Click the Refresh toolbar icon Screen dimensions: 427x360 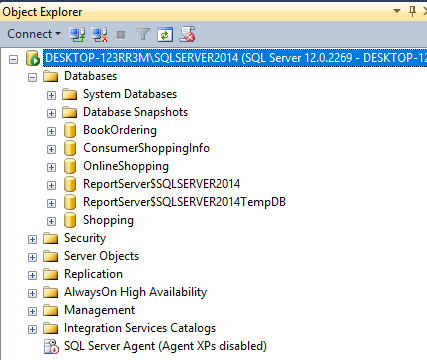click(x=165, y=35)
